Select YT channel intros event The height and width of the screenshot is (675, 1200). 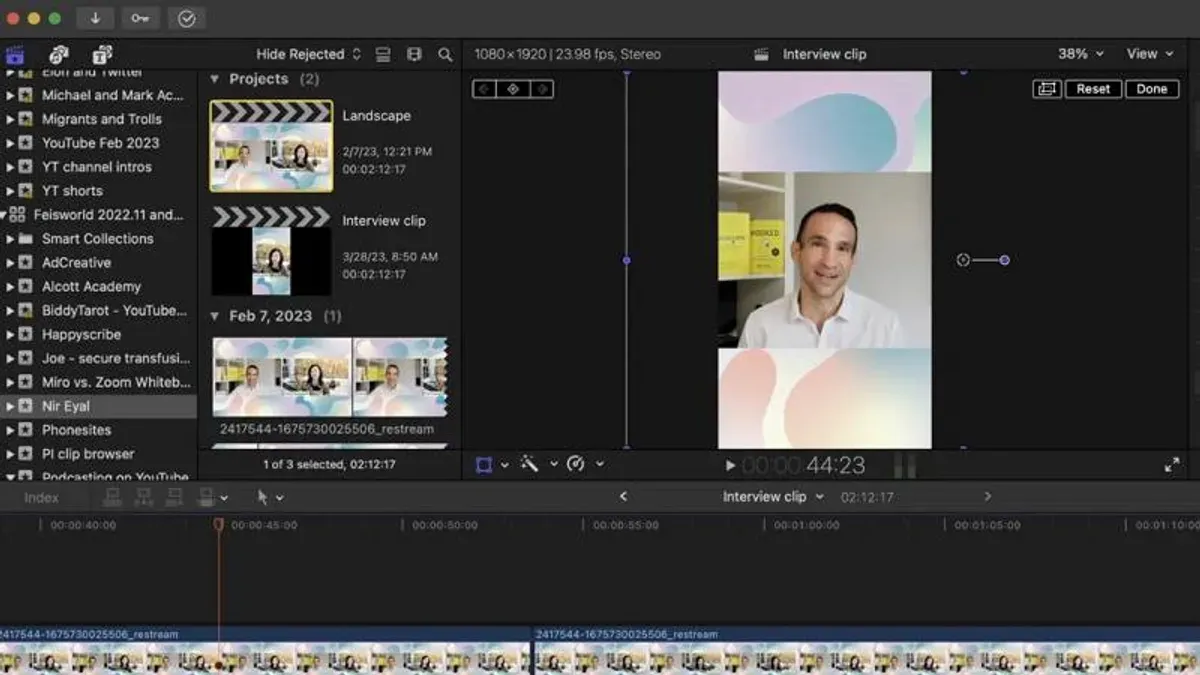(96, 167)
